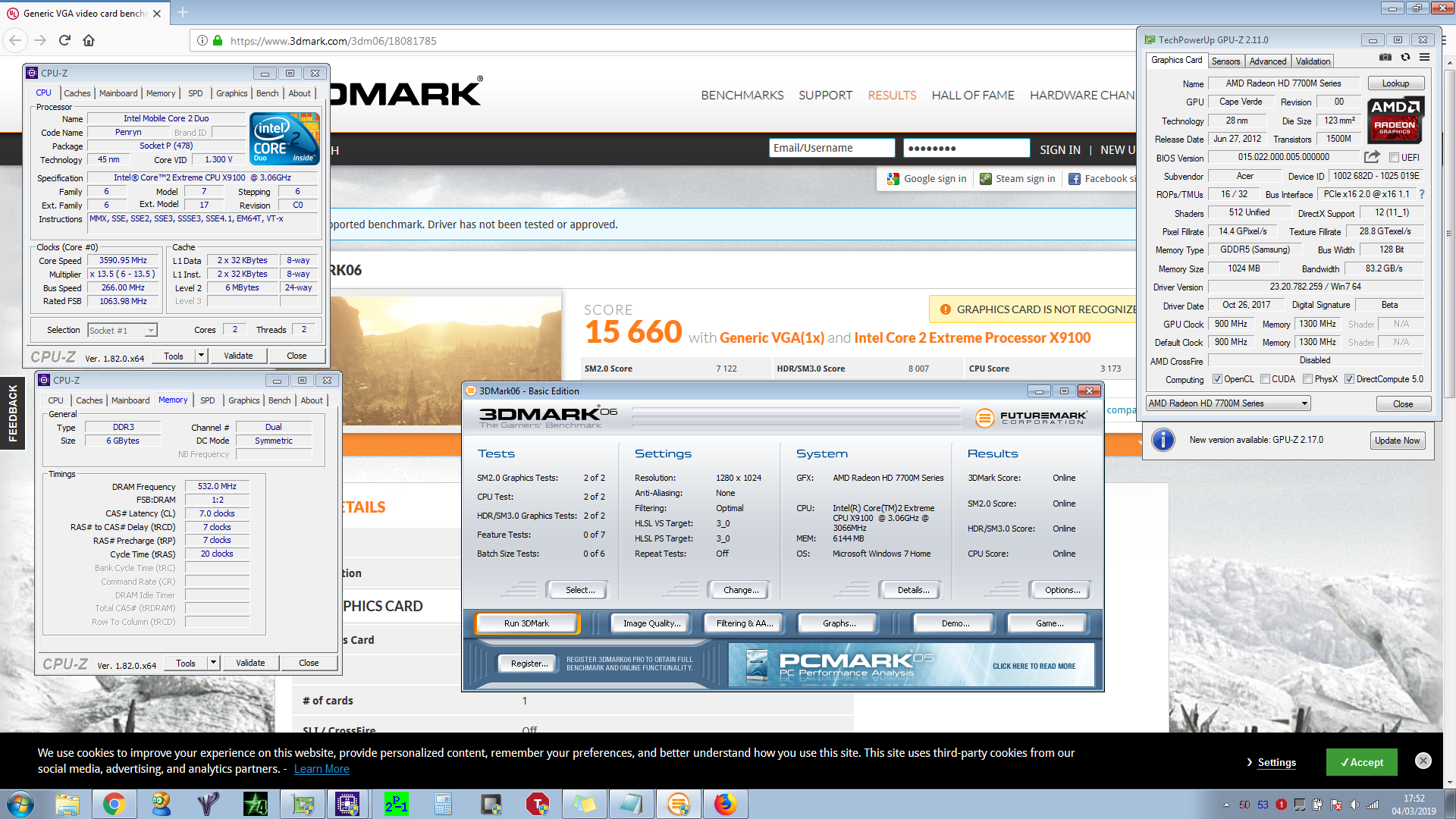Open the SPD tab in lower CPU-Z
This screenshot has width=1456, height=819.
pyautogui.click(x=207, y=400)
